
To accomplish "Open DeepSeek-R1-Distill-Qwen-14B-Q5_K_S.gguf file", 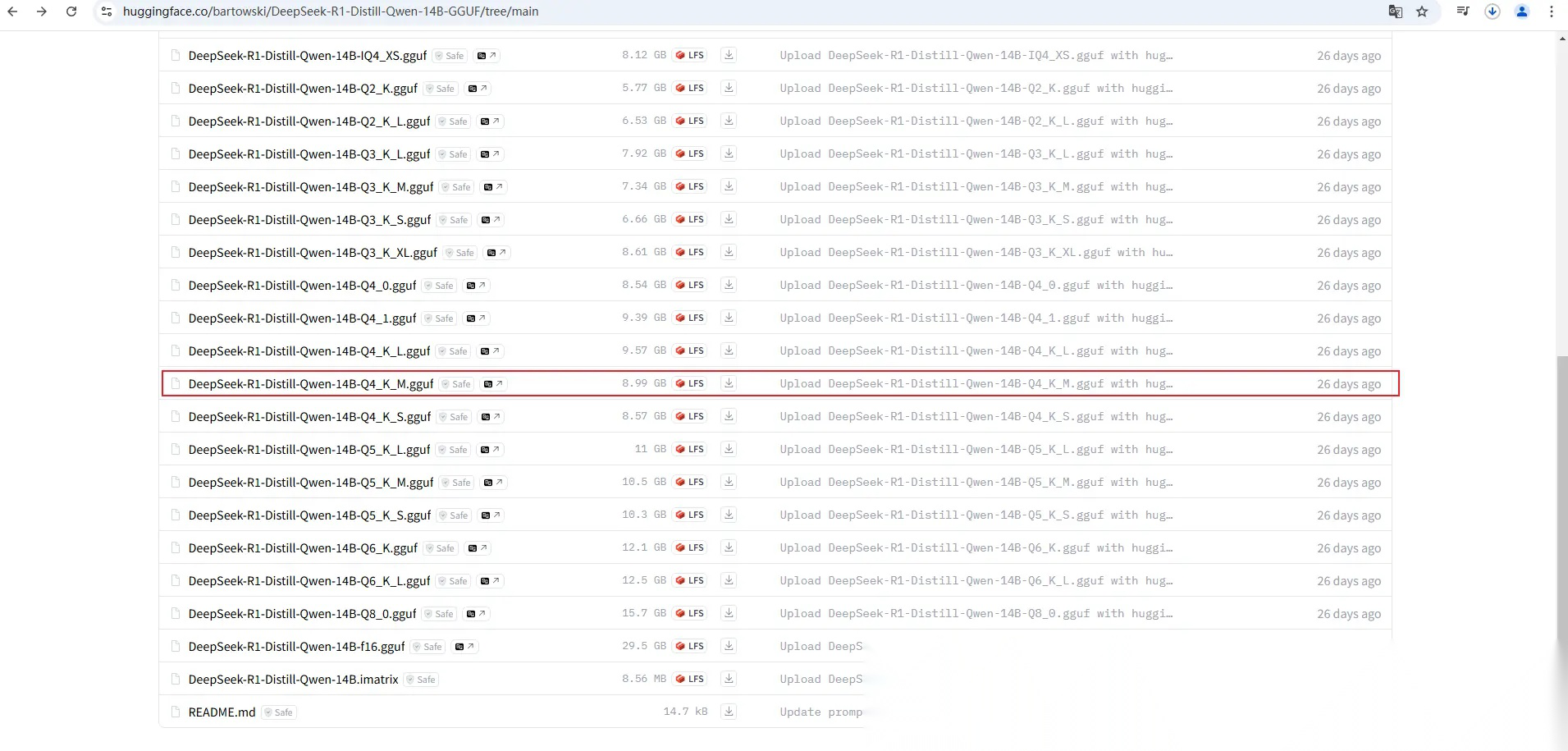I will tap(309, 515).
